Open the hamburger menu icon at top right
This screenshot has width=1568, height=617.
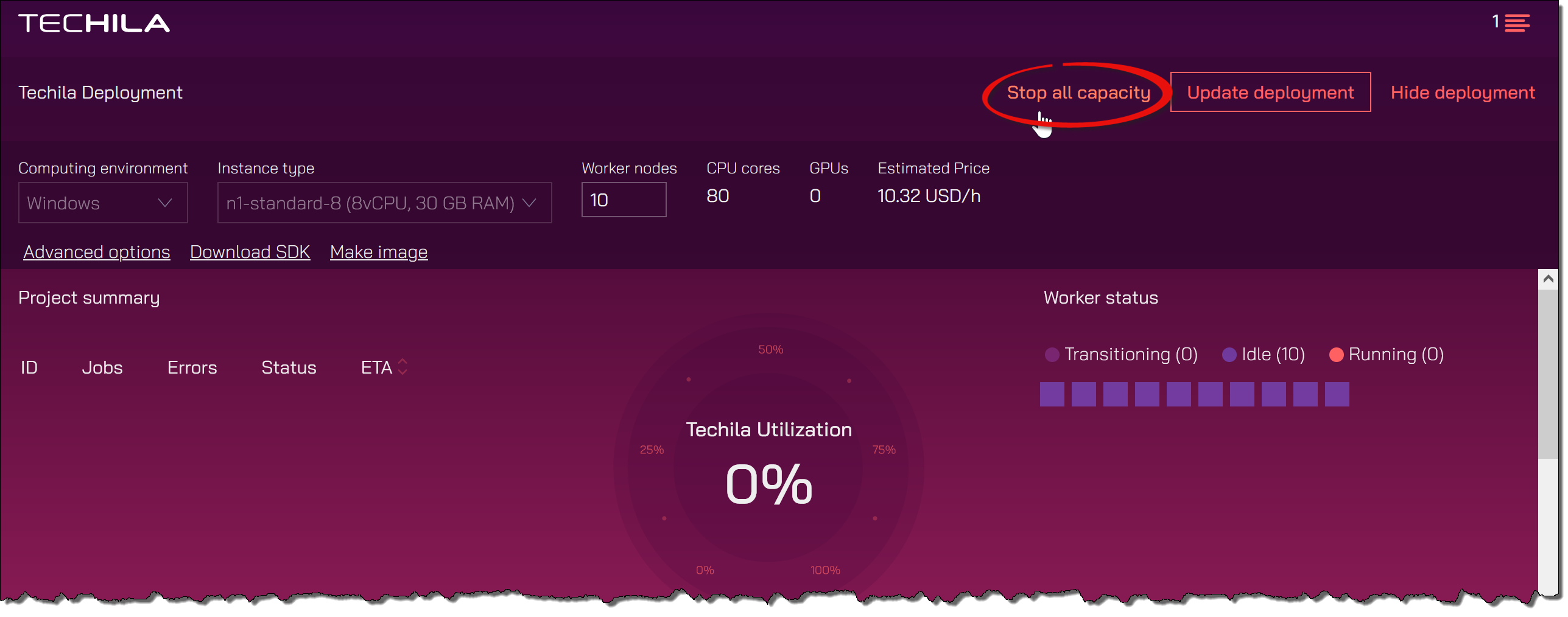[x=1516, y=23]
